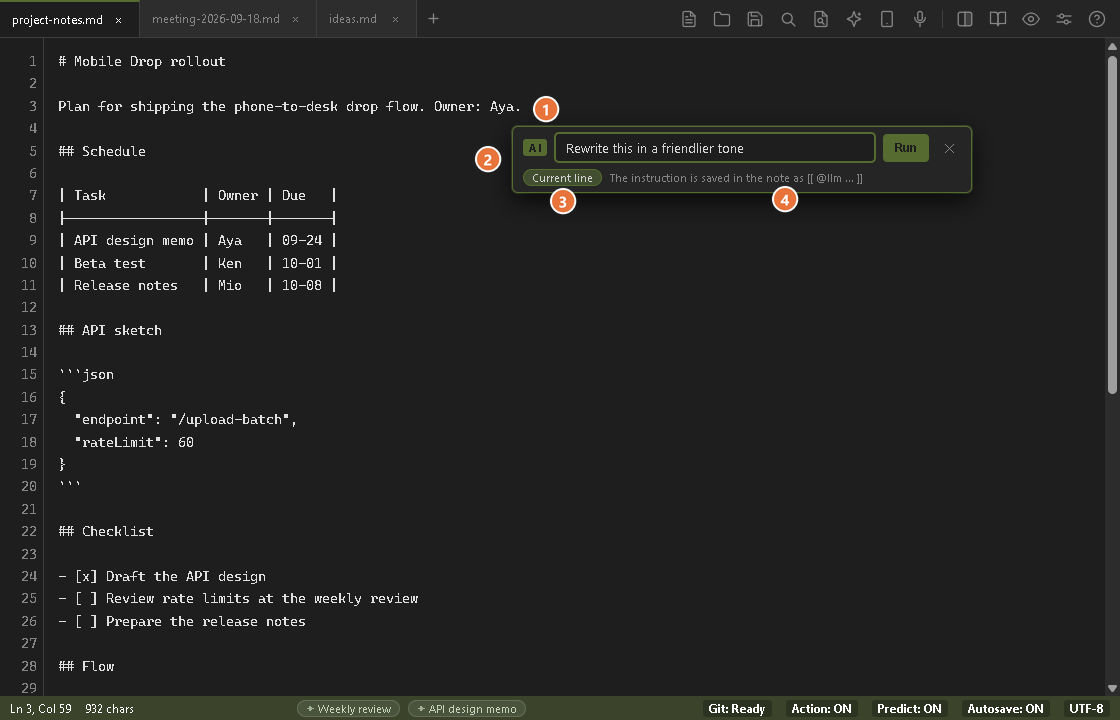Click the '```json' code fence line

click(x=86, y=374)
